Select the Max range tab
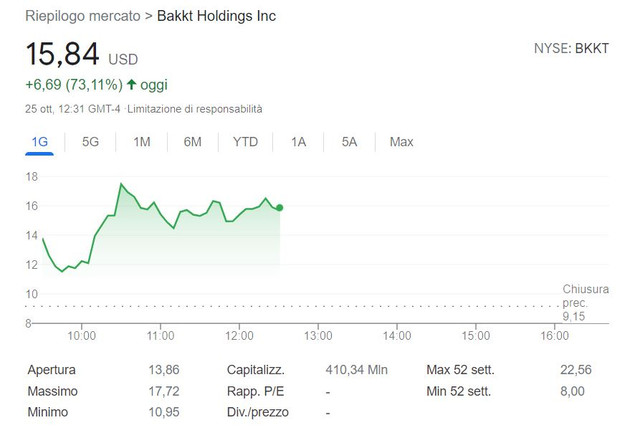The width and height of the screenshot is (640, 438). [401, 142]
